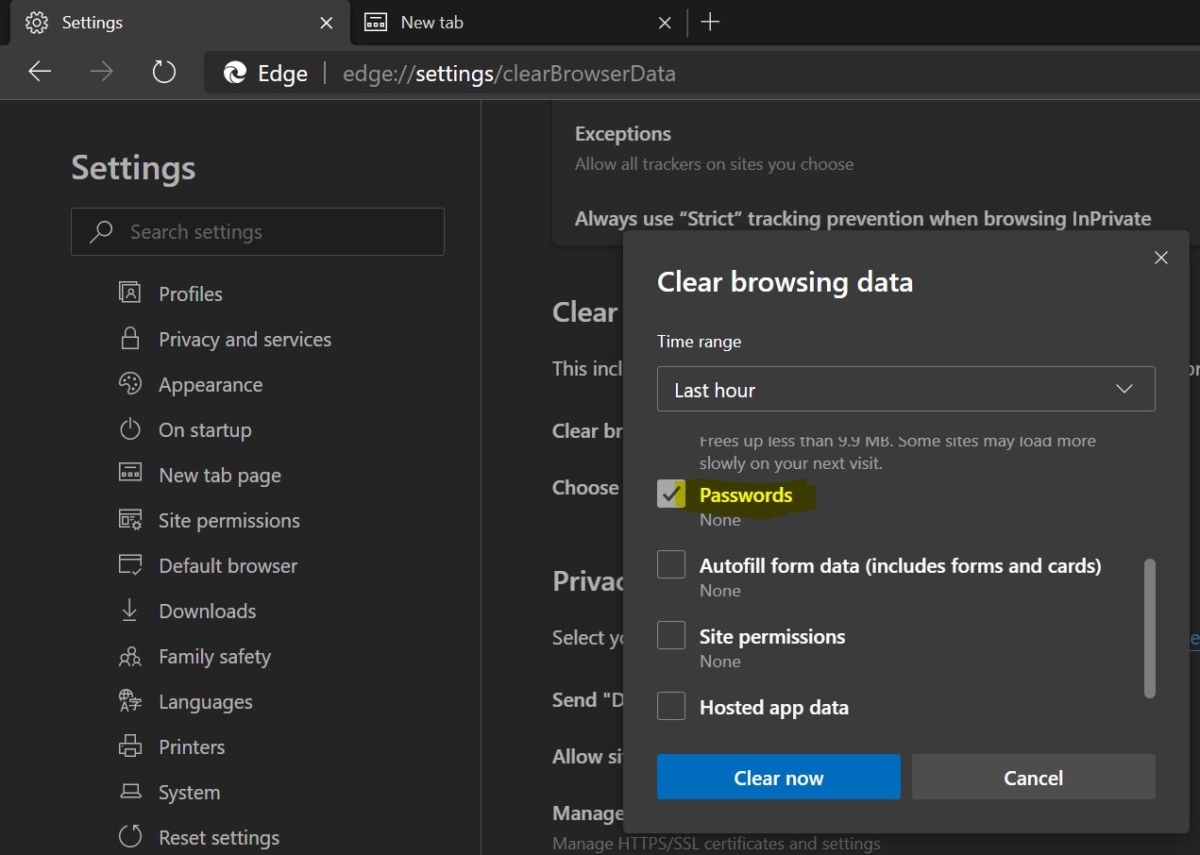Enable the Site permissions checkbox
Viewport: 1200px width, 855px height.
point(671,636)
